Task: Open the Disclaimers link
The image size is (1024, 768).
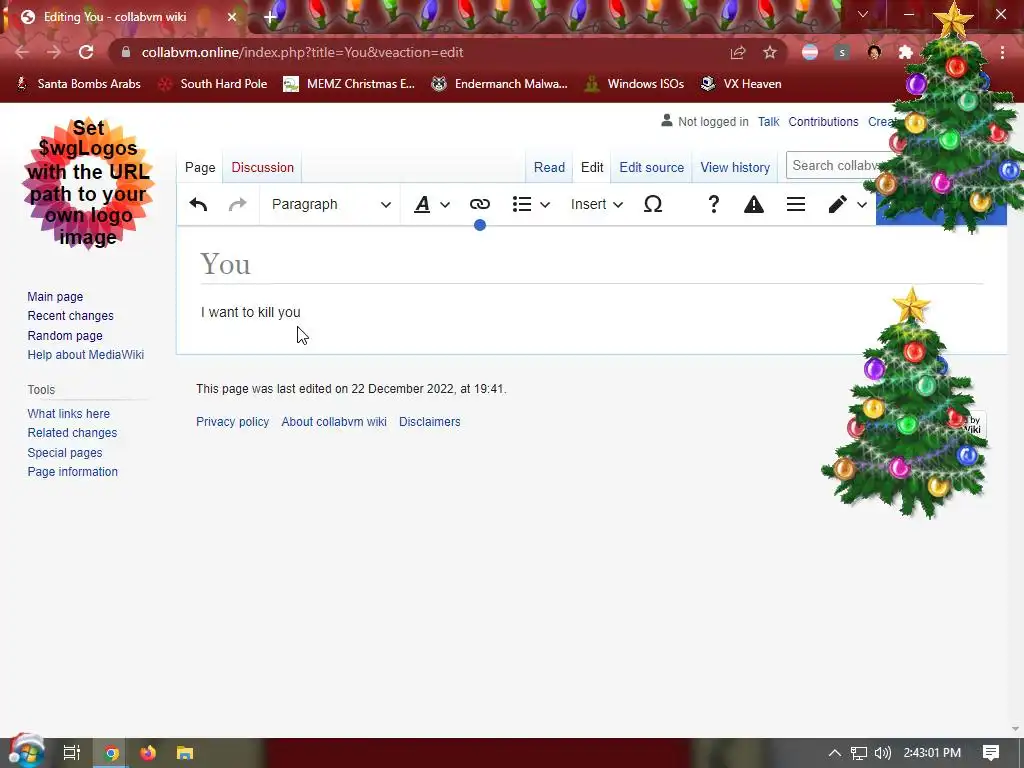Action: pyautogui.click(x=430, y=422)
